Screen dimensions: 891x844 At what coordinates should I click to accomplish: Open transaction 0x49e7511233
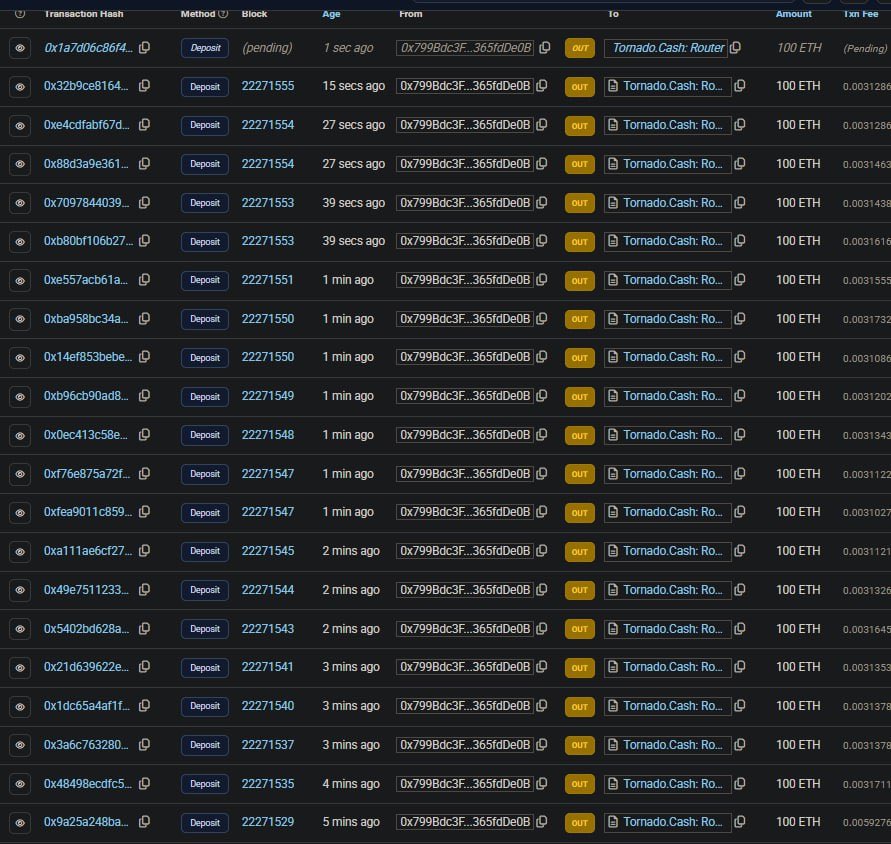(x=86, y=590)
